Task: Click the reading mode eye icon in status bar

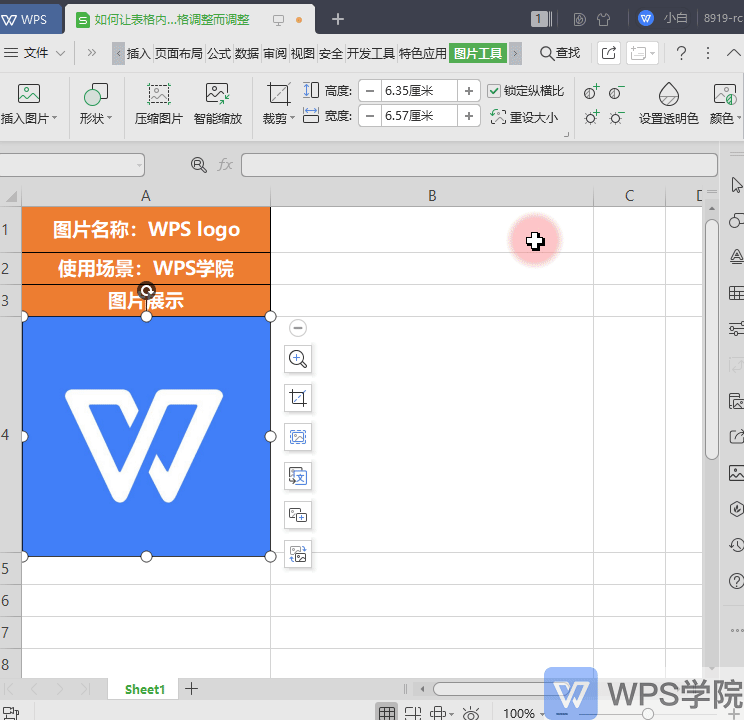Action: (x=471, y=713)
